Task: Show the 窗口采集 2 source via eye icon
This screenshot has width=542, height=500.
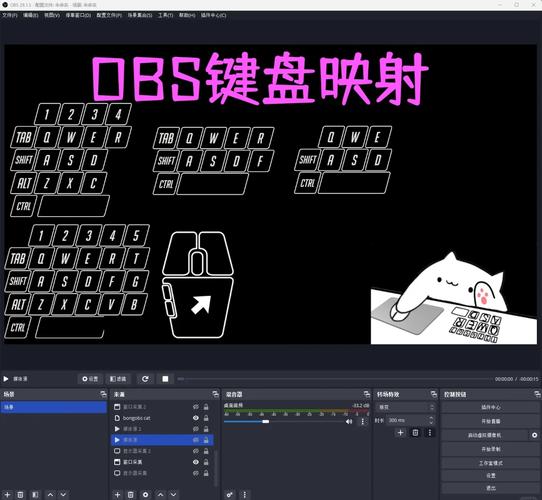Action: (196, 407)
